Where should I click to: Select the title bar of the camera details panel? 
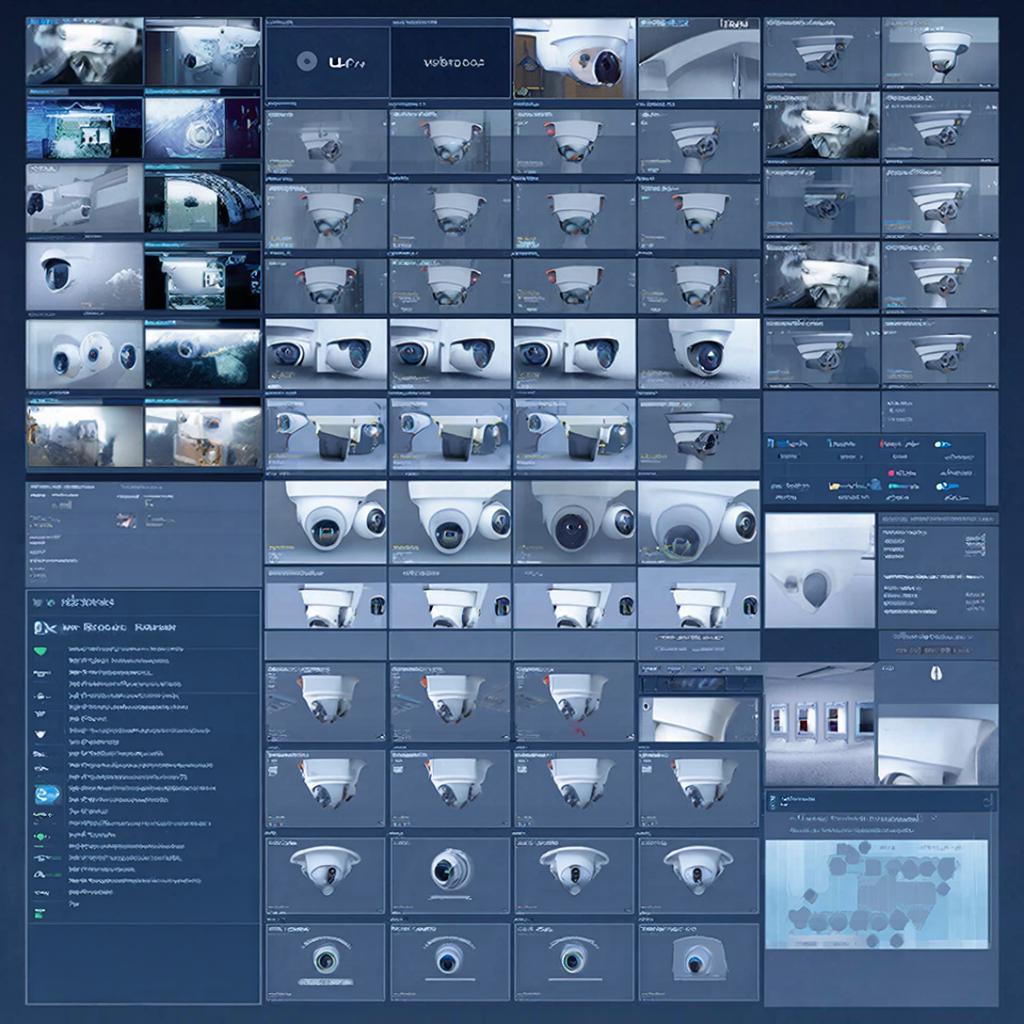938,519
